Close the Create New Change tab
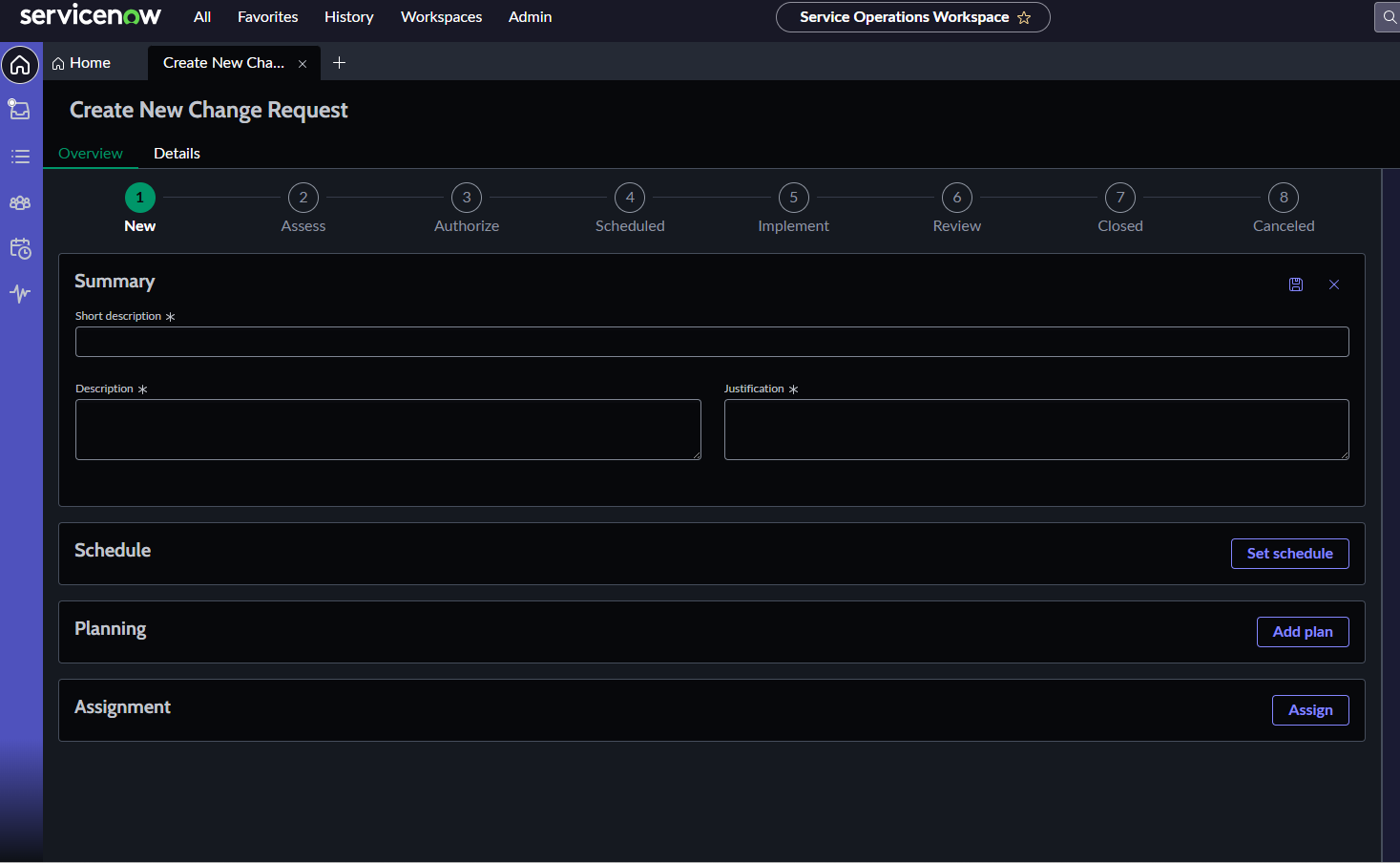The height and width of the screenshot is (863, 1400). pos(303,64)
